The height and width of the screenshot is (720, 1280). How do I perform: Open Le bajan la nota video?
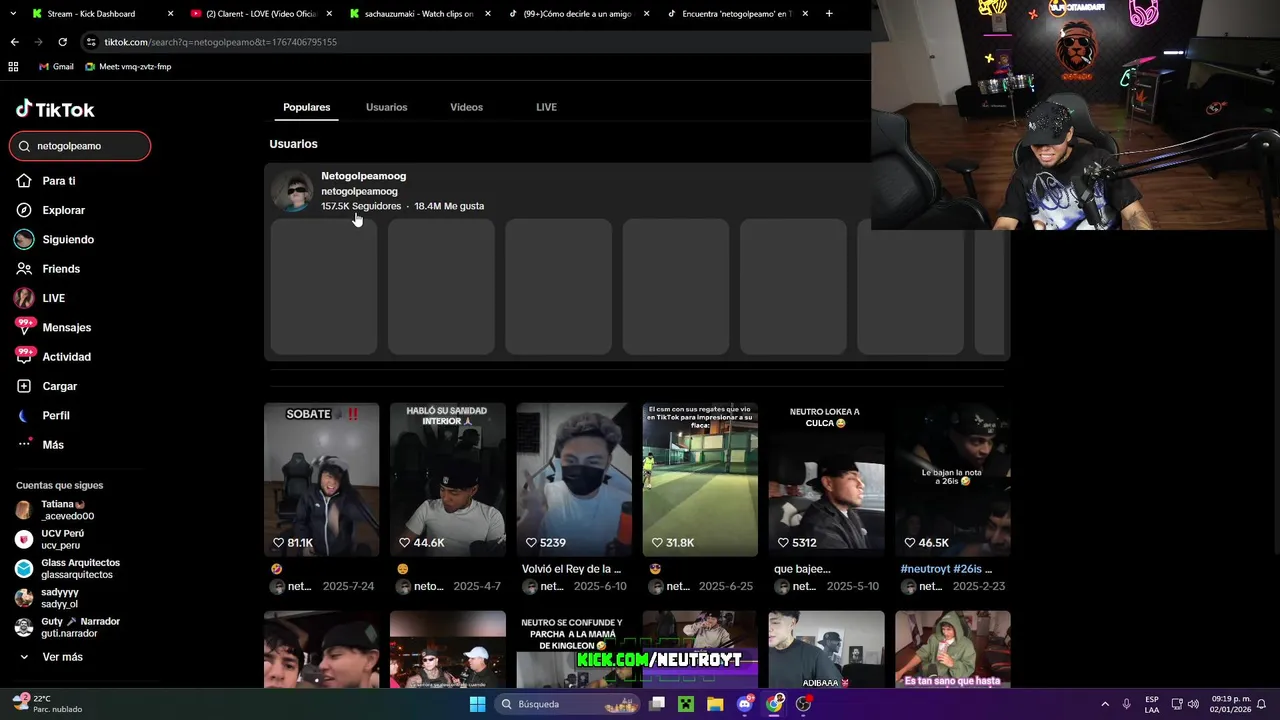(953, 479)
